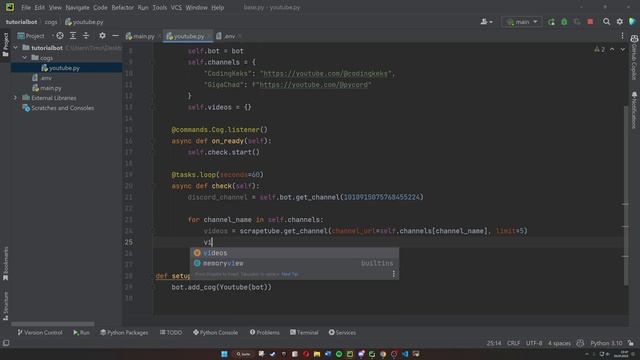Open run configuration 'main' dropdown
Image resolution: width=640 pixels, height=360 pixels.
click(x=522, y=22)
